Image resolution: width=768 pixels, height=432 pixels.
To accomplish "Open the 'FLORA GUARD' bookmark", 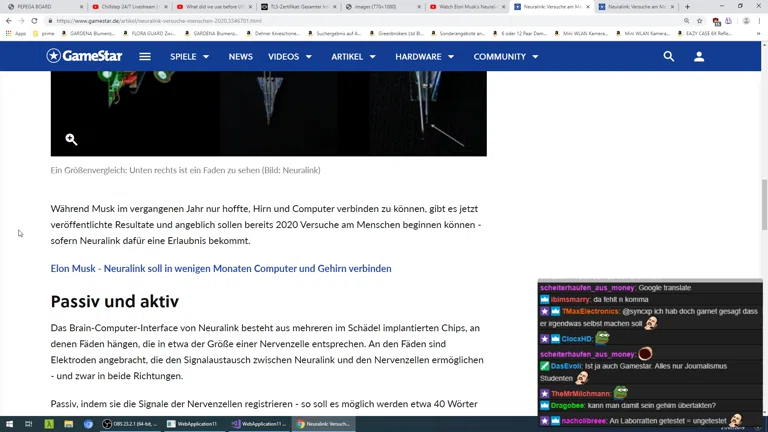I will tap(148, 33).
